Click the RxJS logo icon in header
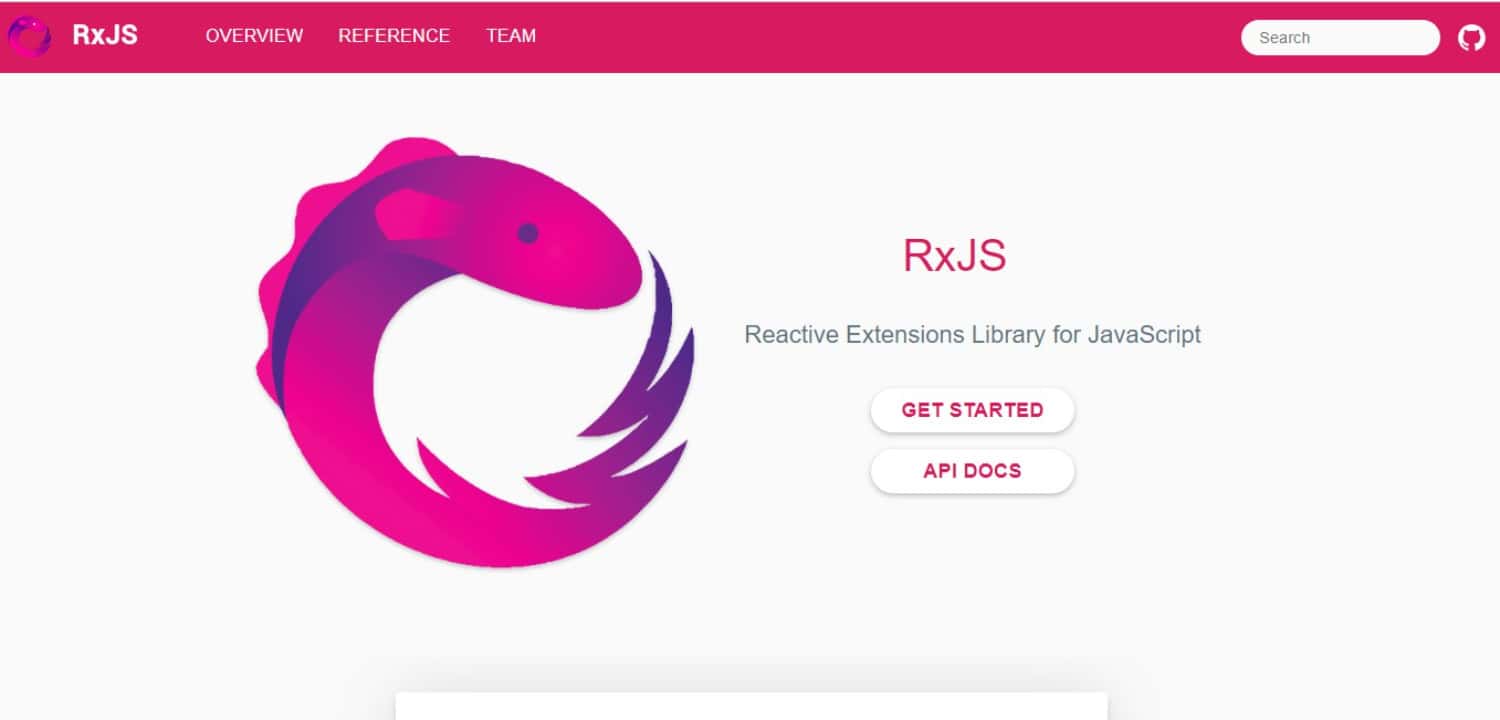Image resolution: width=1500 pixels, height=720 pixels. tap(29, 36)
